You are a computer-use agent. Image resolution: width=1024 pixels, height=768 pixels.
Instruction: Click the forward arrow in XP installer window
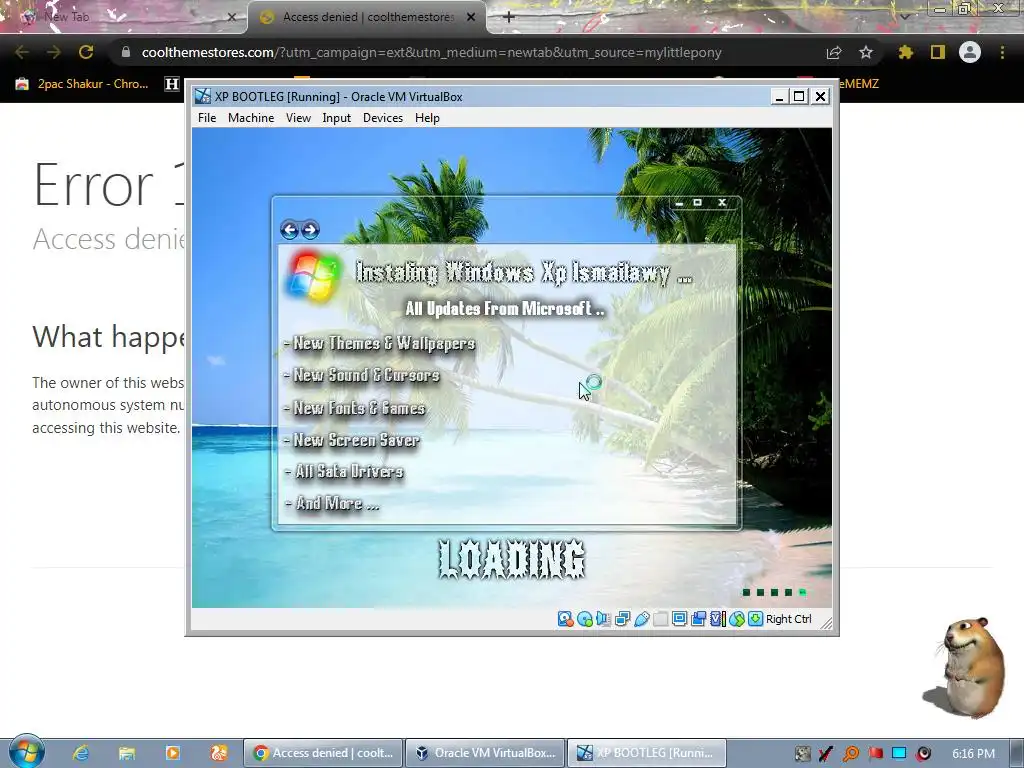click(310, 230)
